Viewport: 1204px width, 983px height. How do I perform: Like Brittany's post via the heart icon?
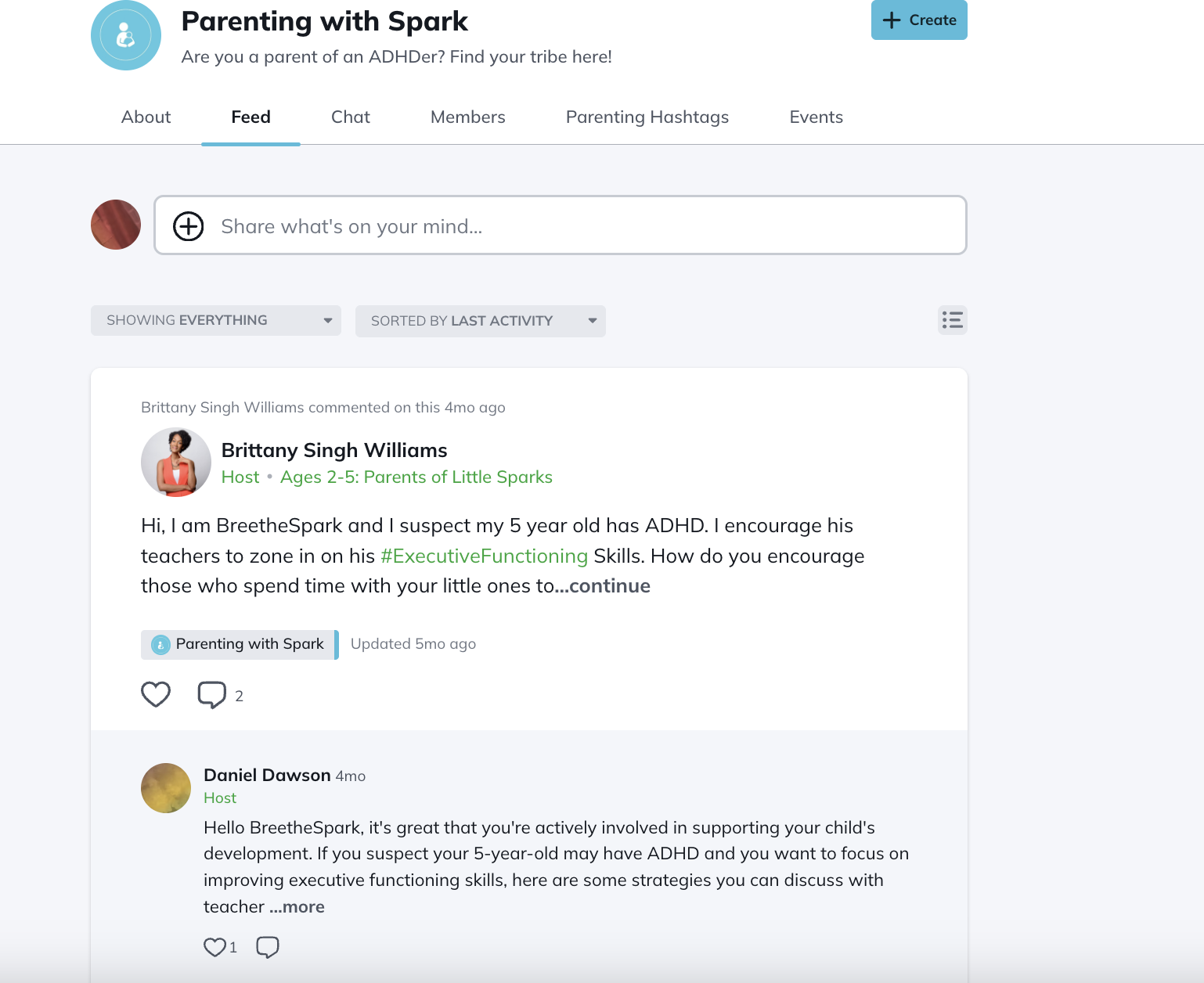tap(156, 694)
